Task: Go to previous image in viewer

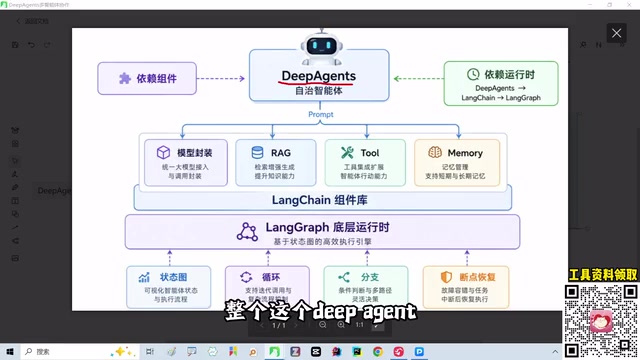Action: pyautogui.click(x=262, y=325)
